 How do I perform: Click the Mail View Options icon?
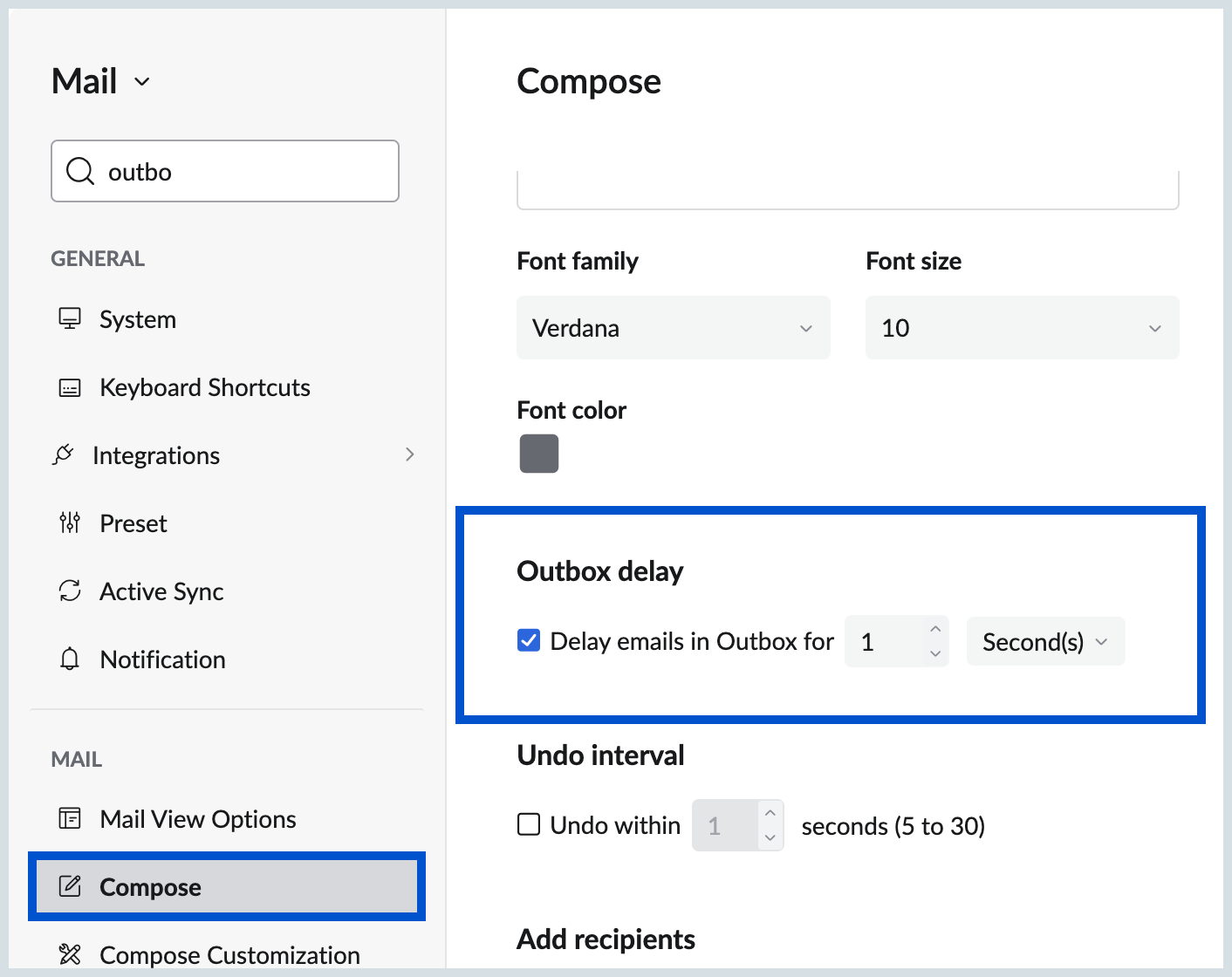(70, 818)
